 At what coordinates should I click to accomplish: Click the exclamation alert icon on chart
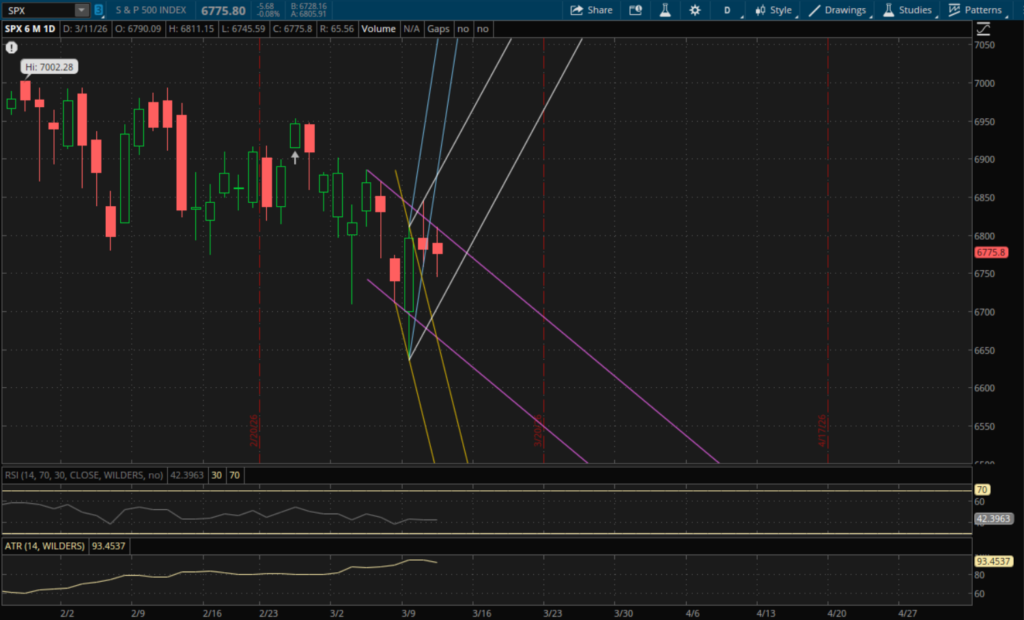(x=11, y=47)
